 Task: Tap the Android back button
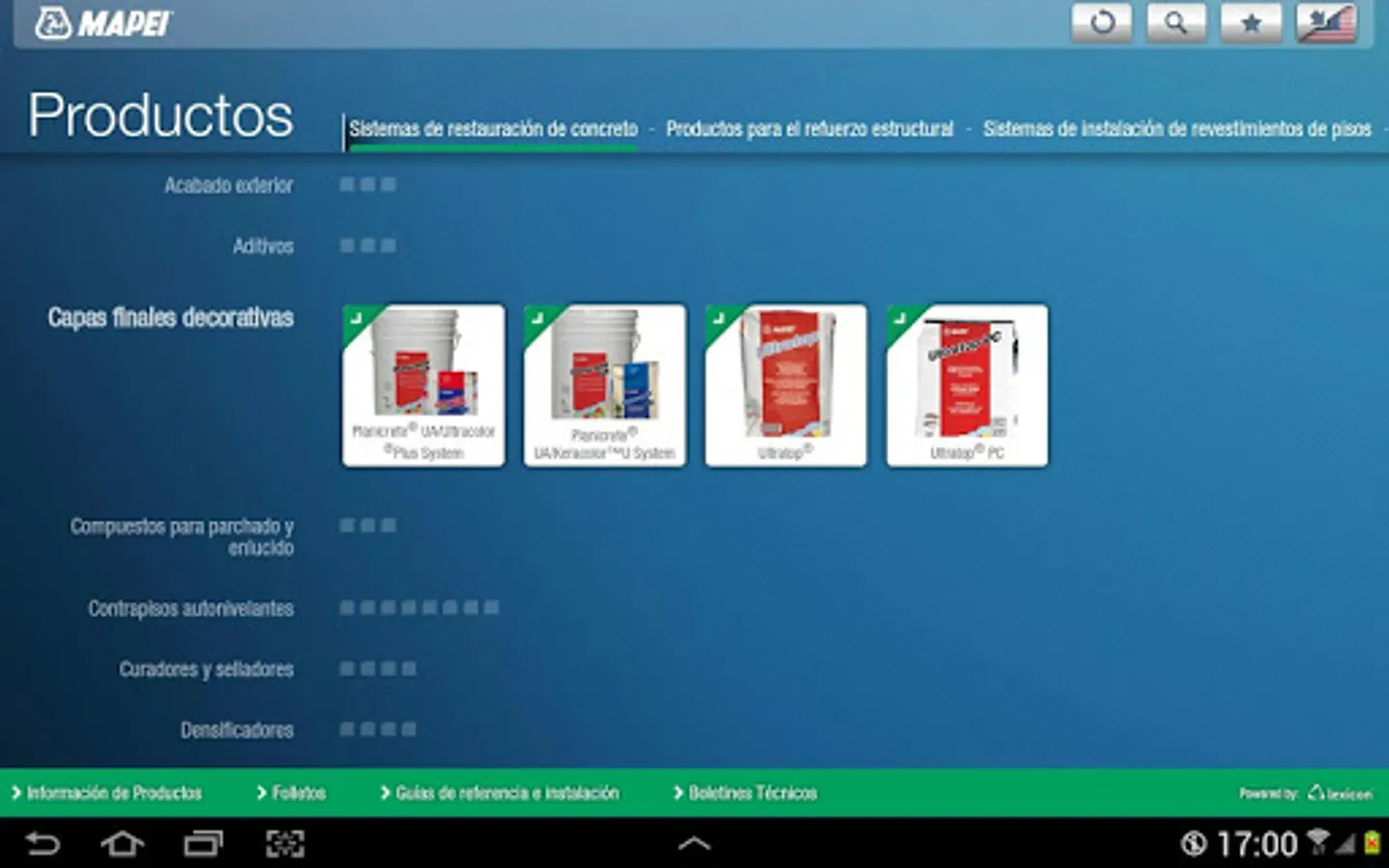pos(42,844)
